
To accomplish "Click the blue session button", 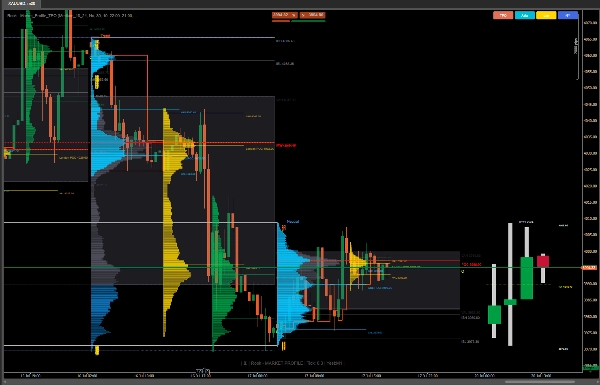I will tap(568, 15).
